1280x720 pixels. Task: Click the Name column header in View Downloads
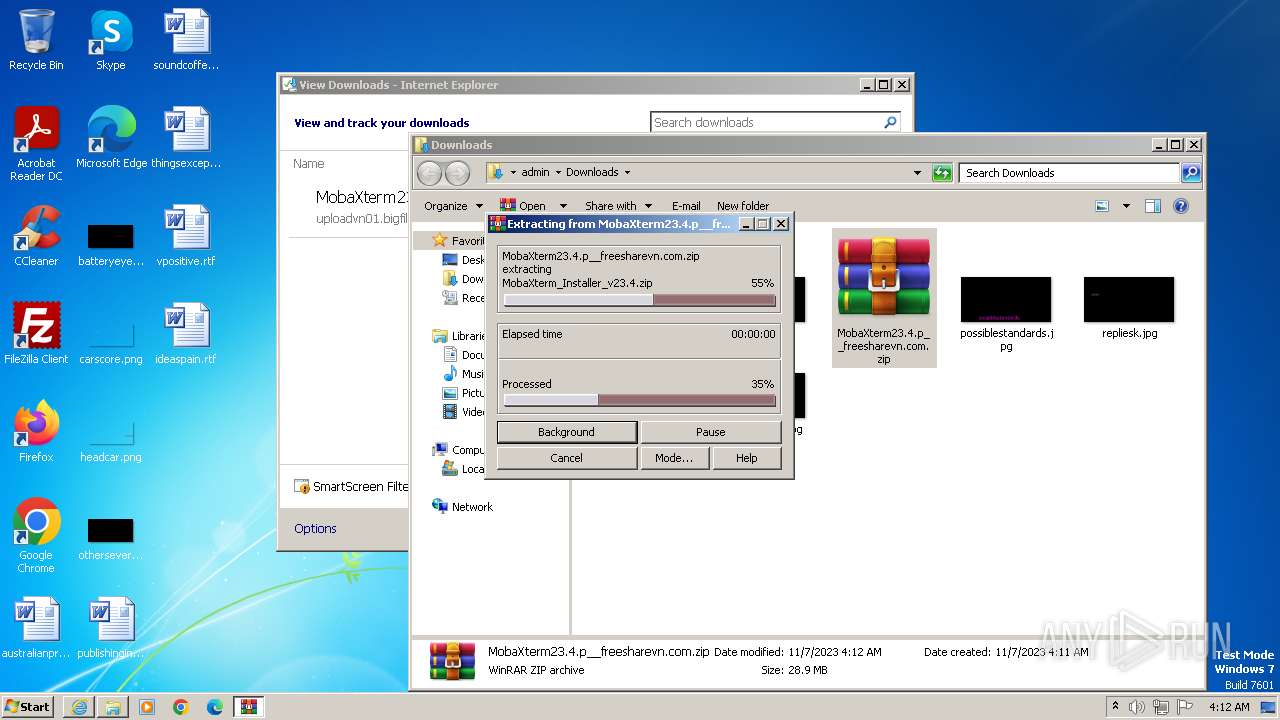point(308,163)
